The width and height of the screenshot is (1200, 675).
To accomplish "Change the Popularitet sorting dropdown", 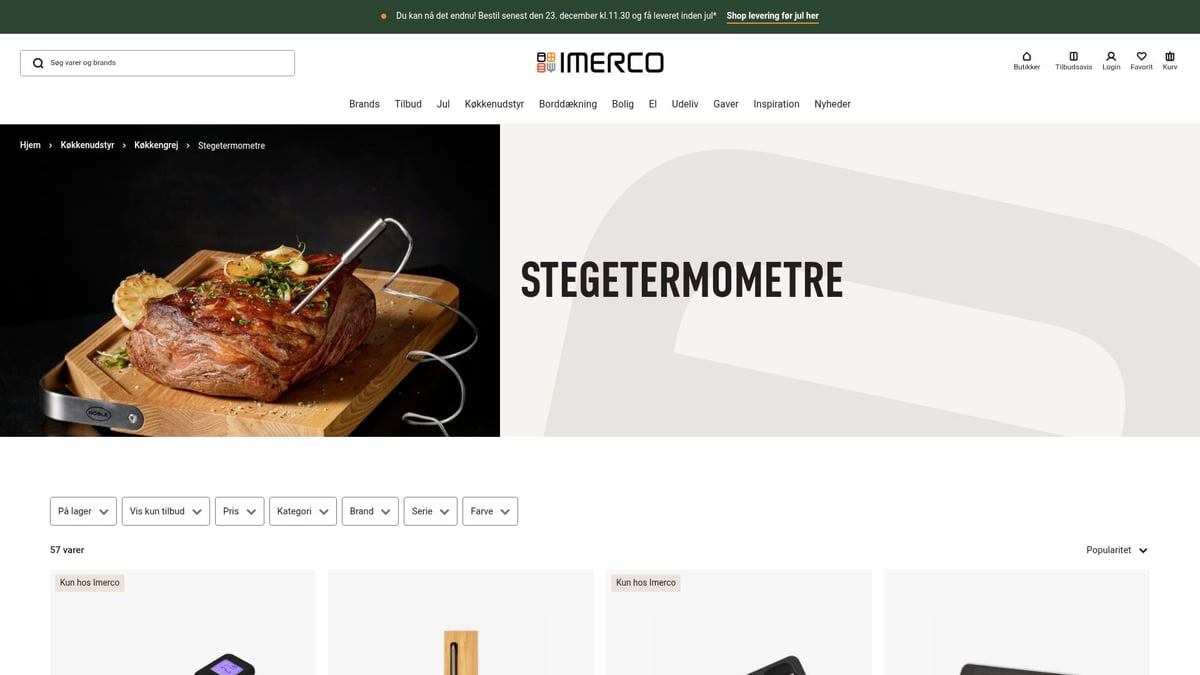I will pos(1117,550).
